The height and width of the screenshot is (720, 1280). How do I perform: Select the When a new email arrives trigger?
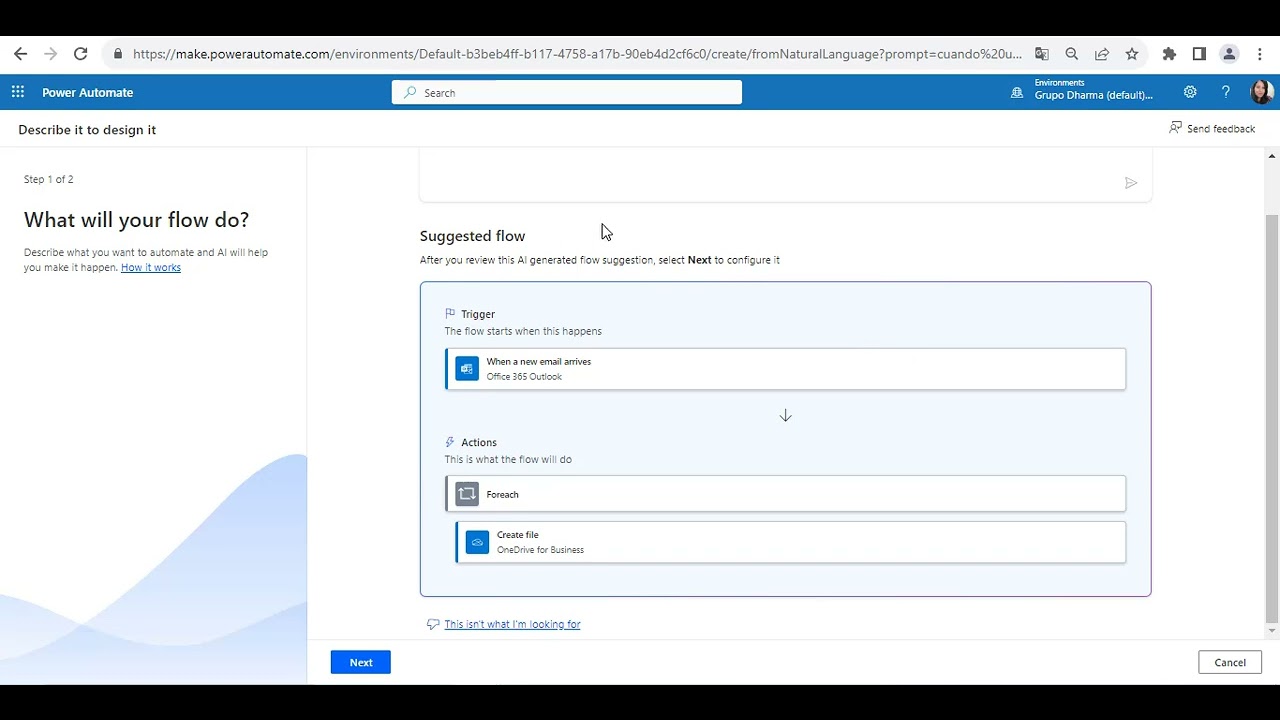point(786,369)
